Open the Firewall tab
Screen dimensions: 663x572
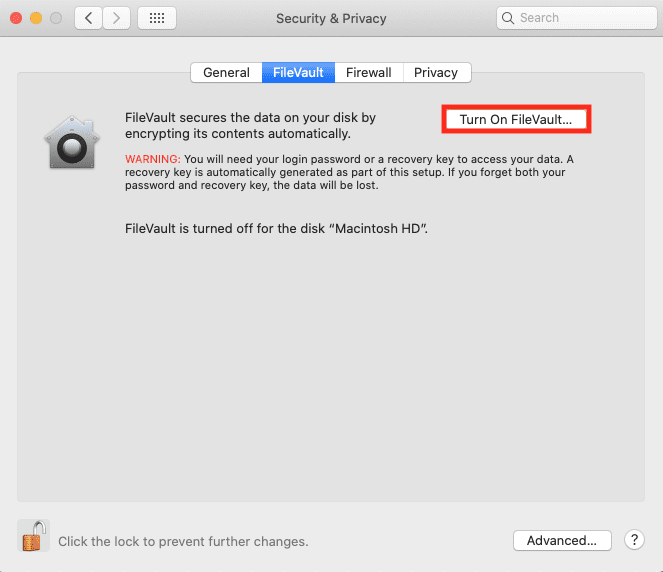tap(369, 73)
